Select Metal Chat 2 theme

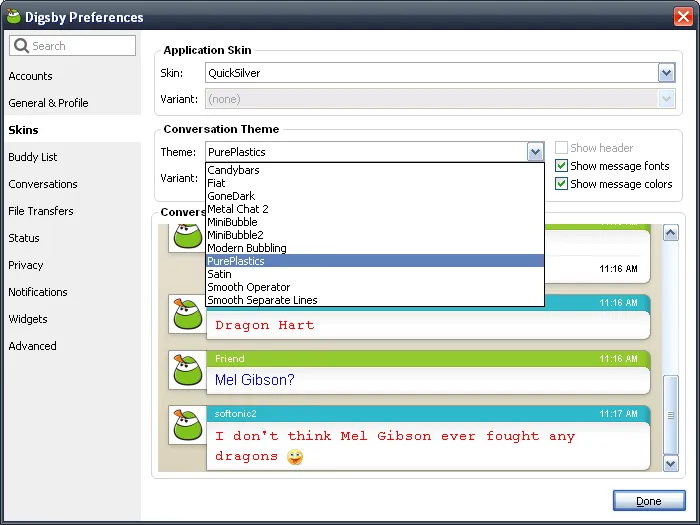click(375, 209)
